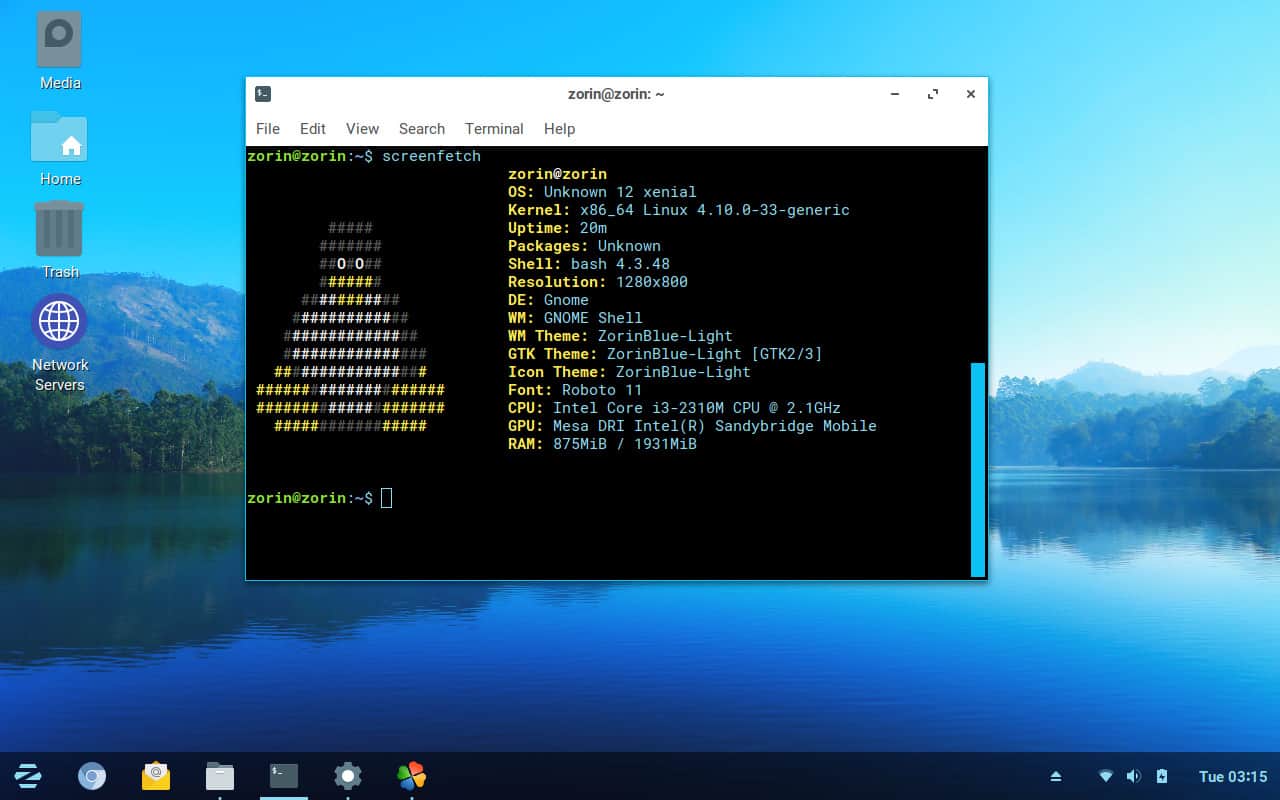Open the Wi-Fi network indicator
1280x800 pixels.
pyautogui.click(x=1106, y=776)
